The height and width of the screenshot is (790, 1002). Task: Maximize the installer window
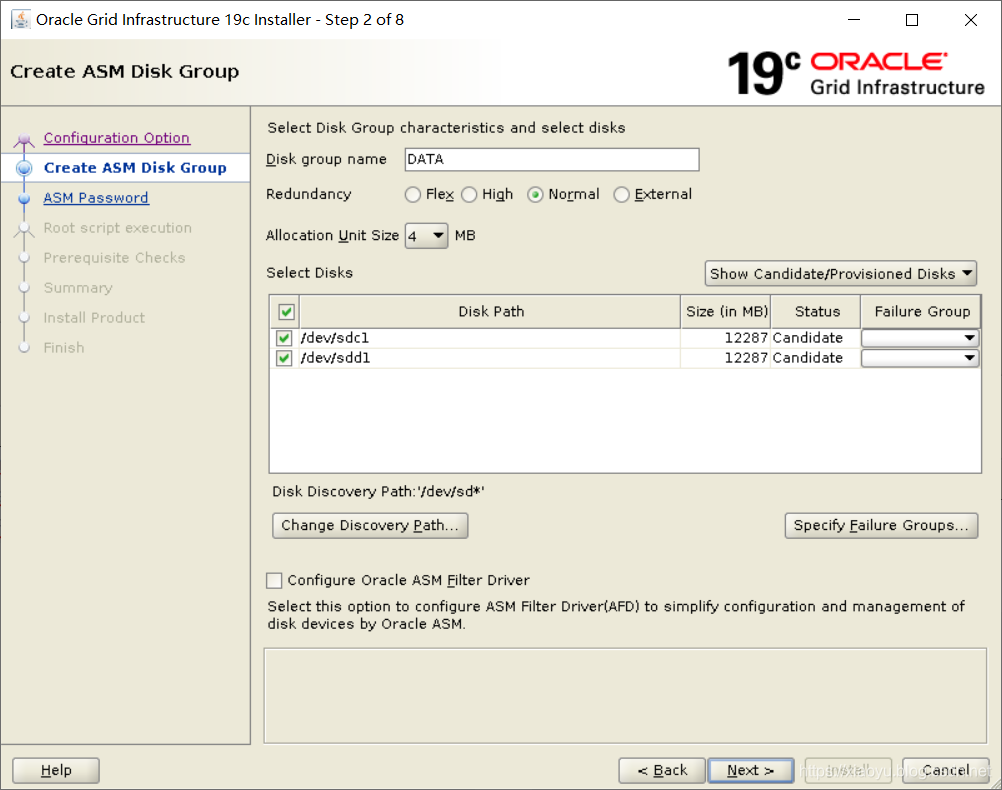(x=912, y=20)
